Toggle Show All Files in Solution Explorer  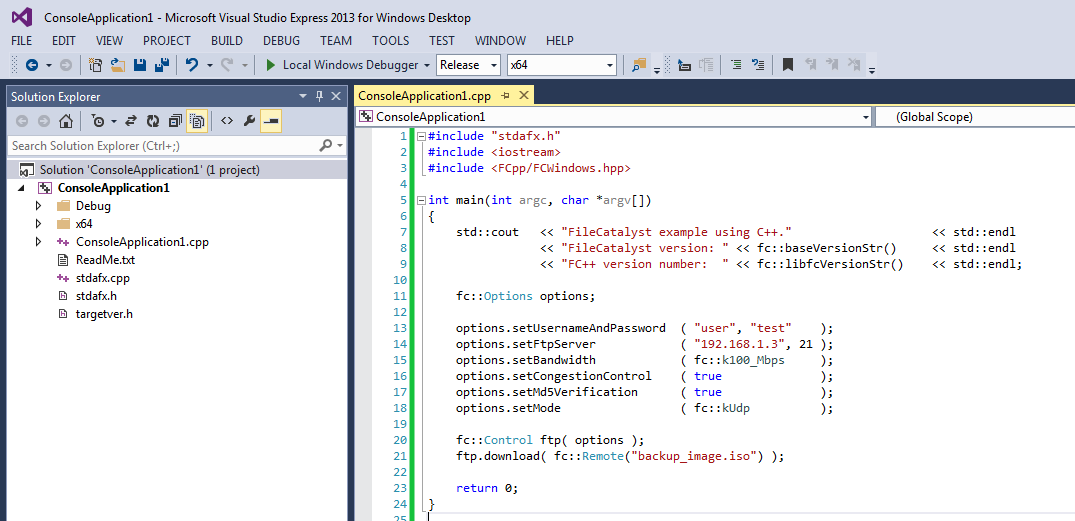pyautogui.click(x=197, y=121)
